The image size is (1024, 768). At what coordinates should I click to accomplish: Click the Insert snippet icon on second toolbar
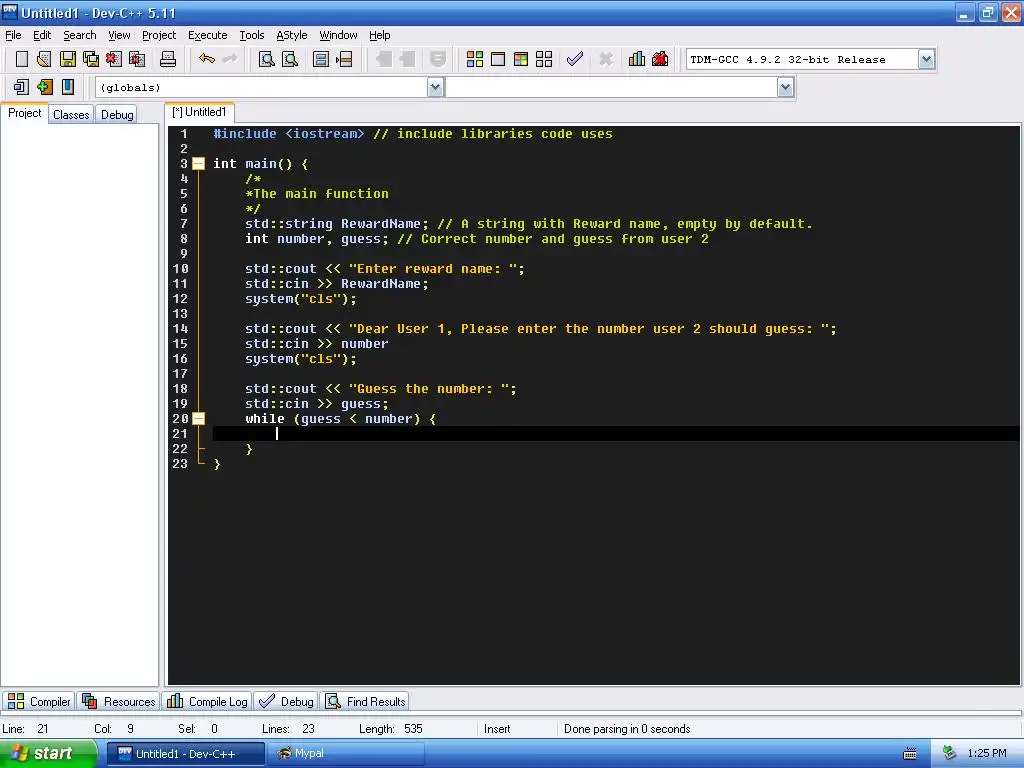tap(21, 87)
